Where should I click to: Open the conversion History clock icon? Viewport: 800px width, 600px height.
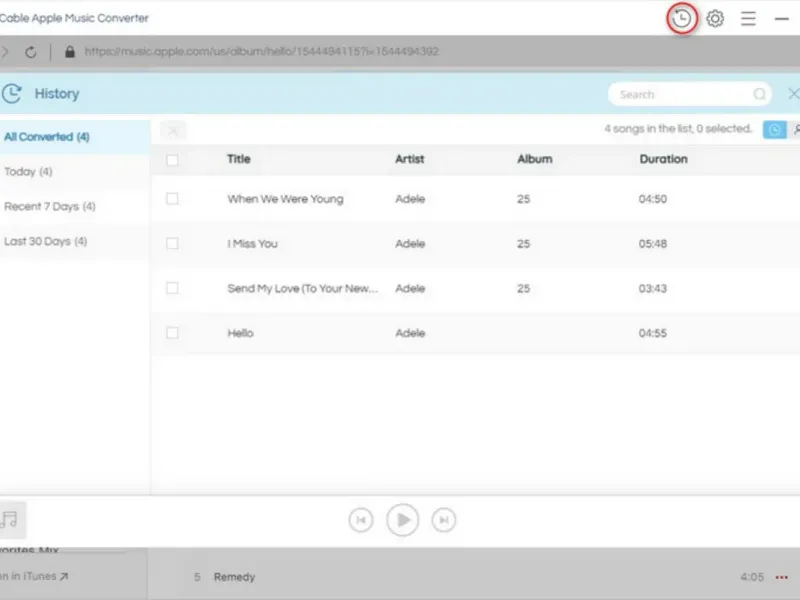[x=682, y=19]
